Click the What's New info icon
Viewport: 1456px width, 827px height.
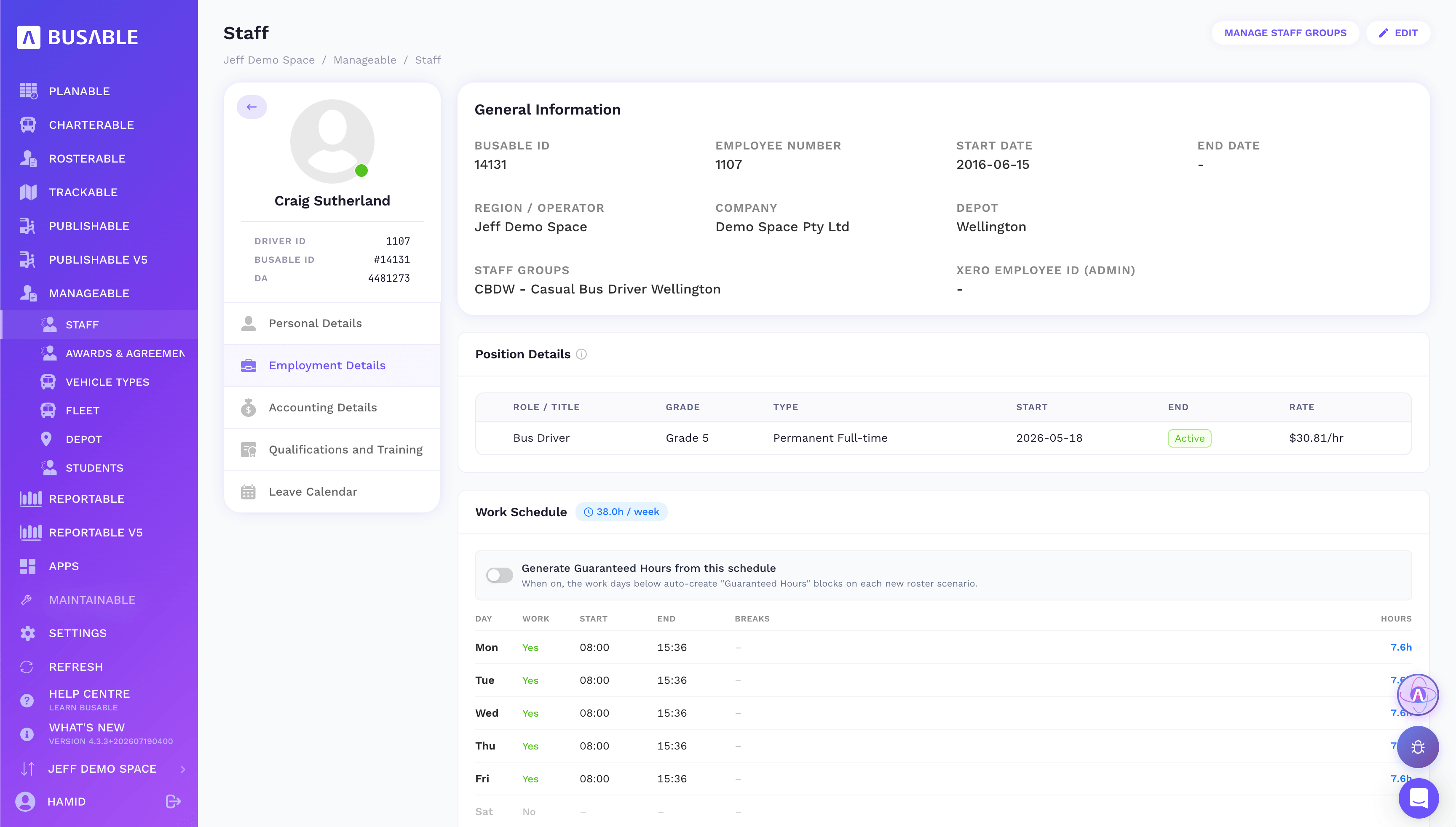pos(27,734)
